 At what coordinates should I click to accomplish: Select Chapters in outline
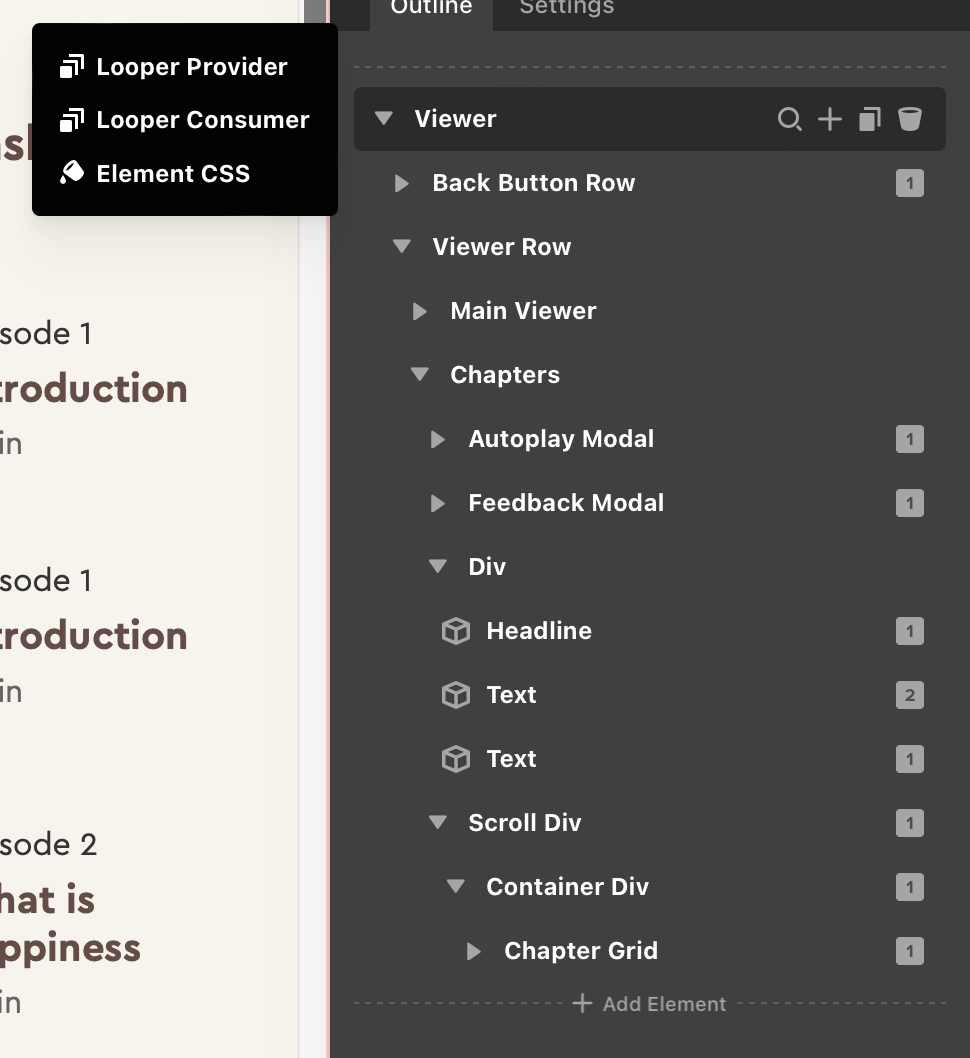[x=505, y=375]
